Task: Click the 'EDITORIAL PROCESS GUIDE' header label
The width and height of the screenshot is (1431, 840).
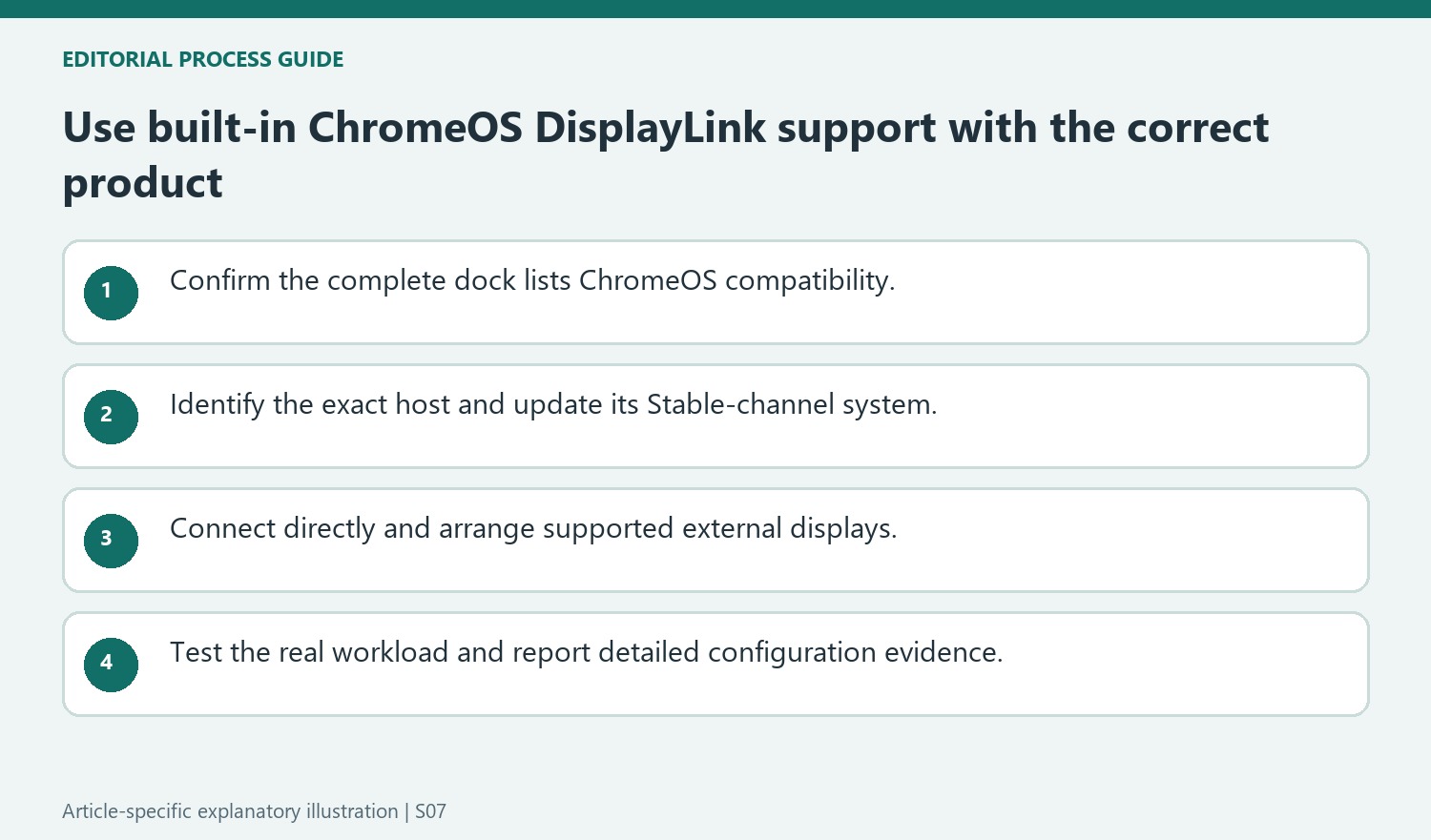Action: 202,59
